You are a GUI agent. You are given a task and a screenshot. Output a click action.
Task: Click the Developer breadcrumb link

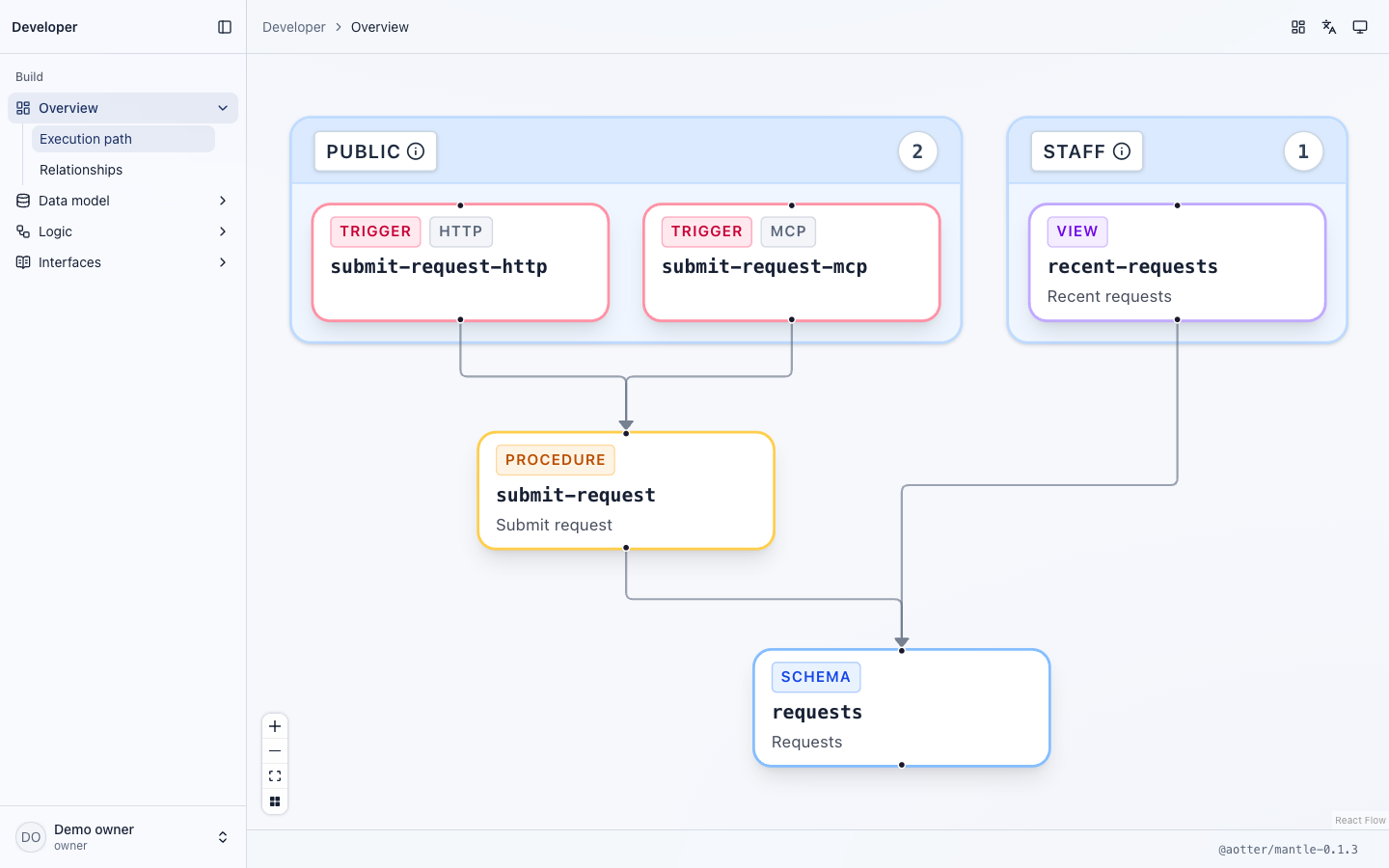click(x=294, y=27)
